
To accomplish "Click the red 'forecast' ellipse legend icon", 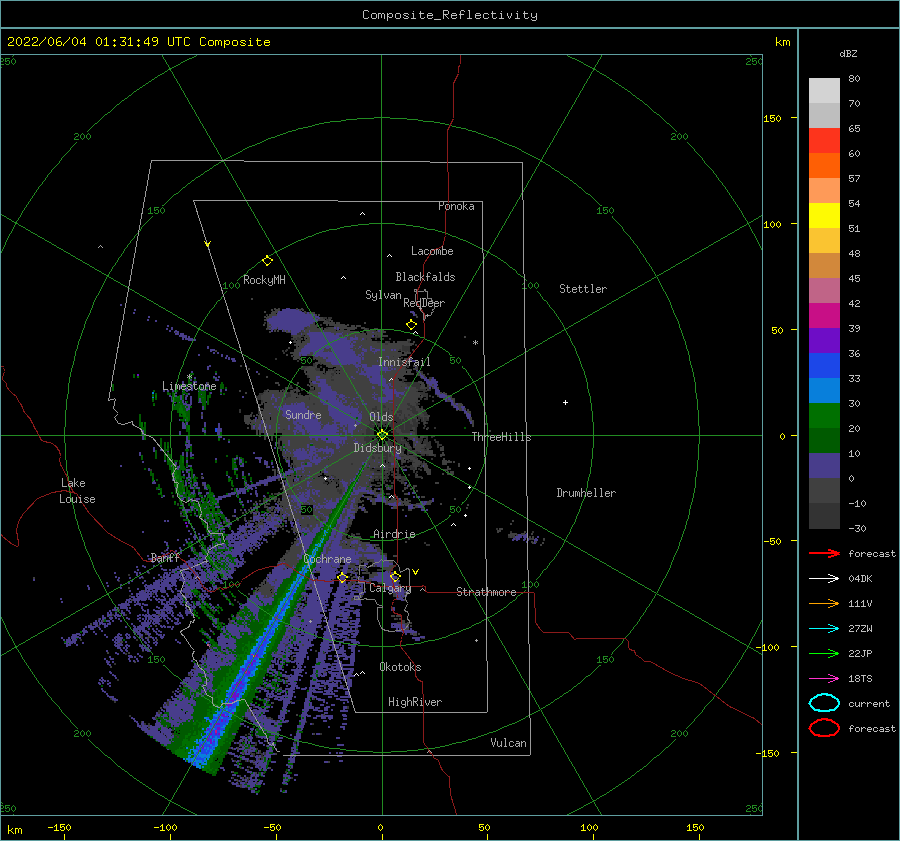I will [x=824, y=728].
